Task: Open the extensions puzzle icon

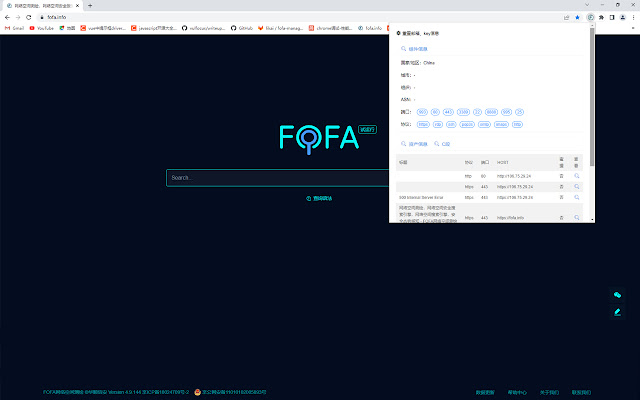Action: click(601, 17)
